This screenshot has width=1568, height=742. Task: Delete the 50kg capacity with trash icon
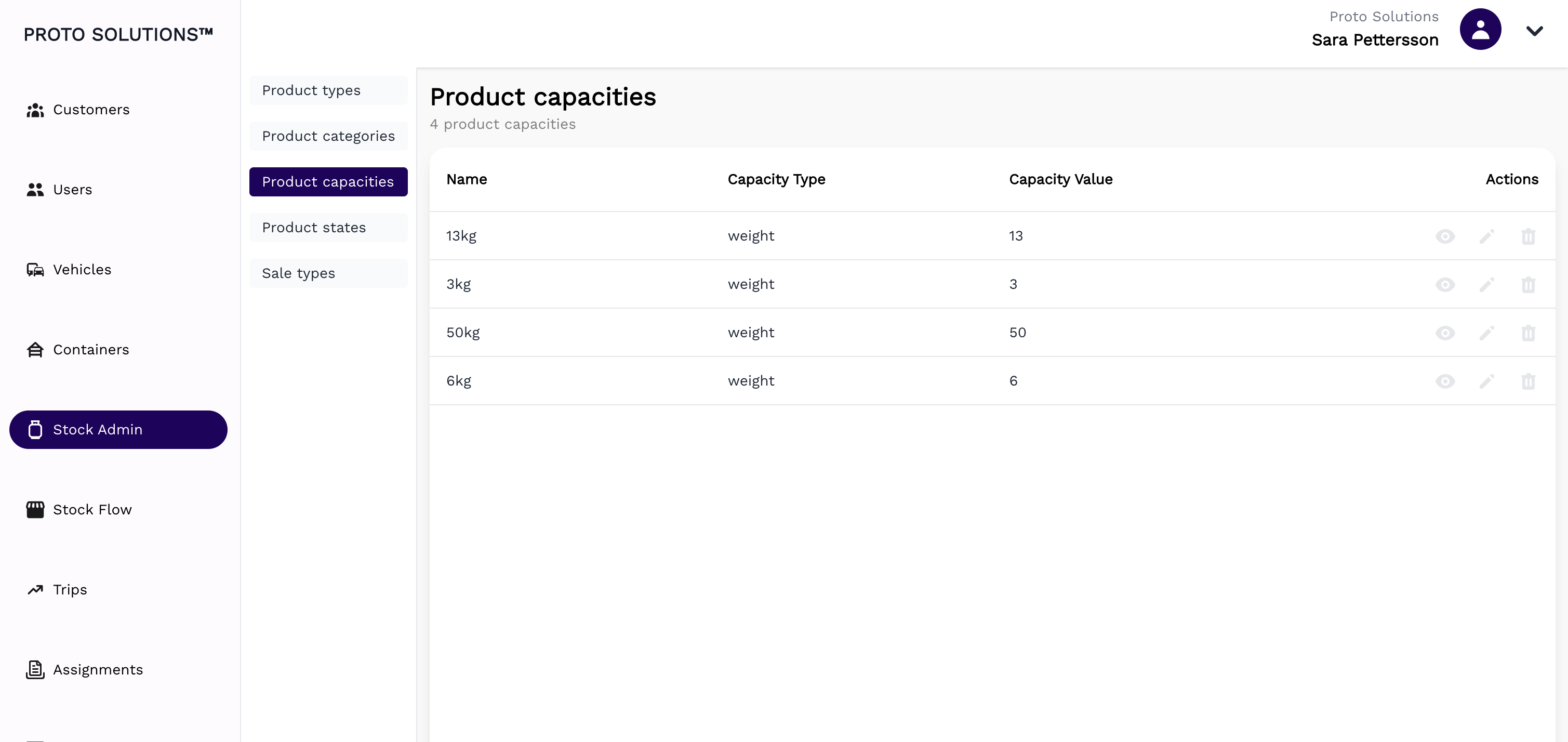[1529, 333]
